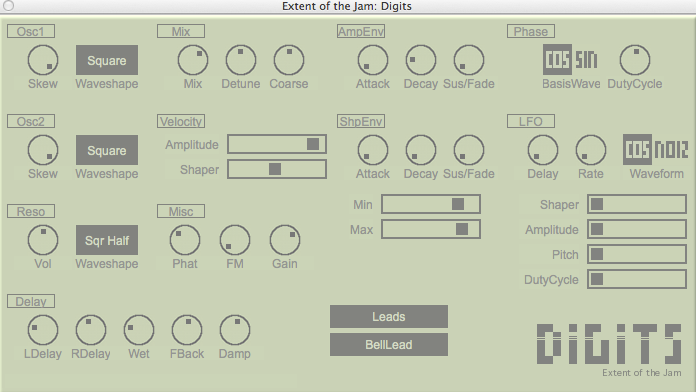Click the Phat knob
This screenshot has height=392, width=696.
pos(185,240)
